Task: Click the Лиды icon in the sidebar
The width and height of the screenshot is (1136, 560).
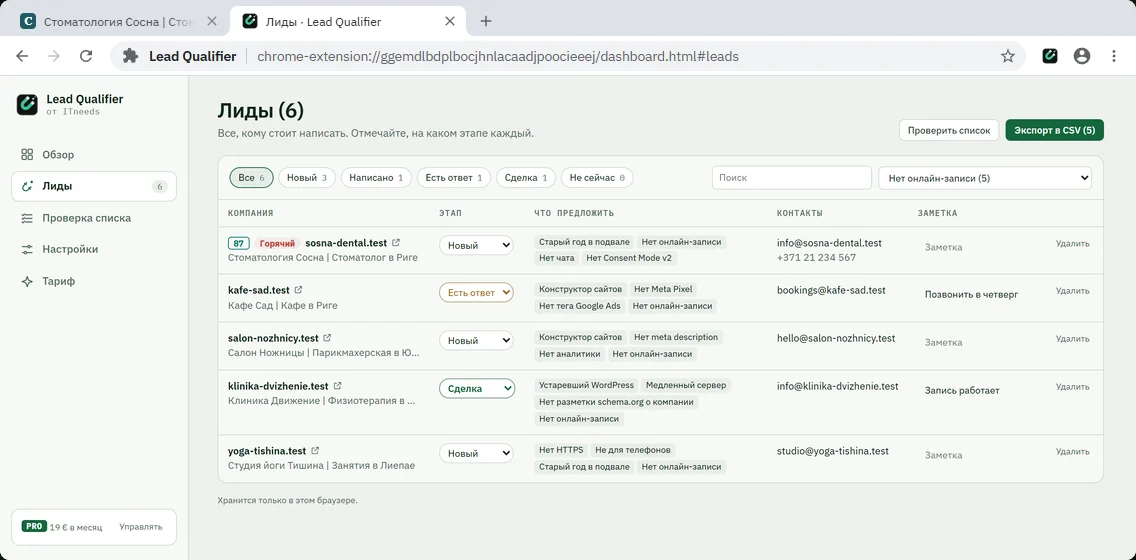Action: [x=27, y=186]
